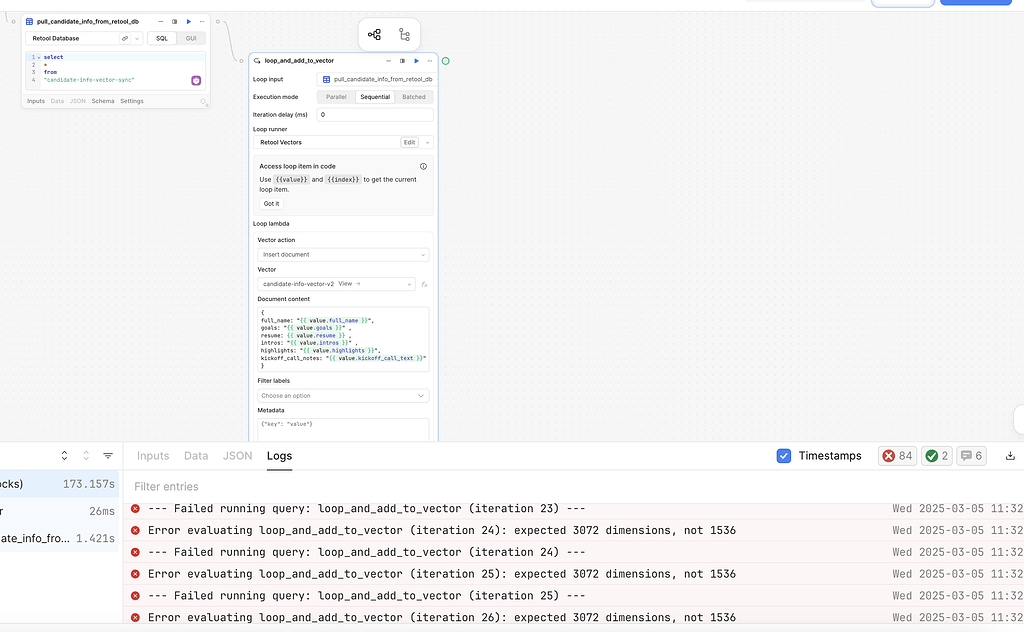The image size is (1024, 632).
Task: Click the info icon in loop item tip
Action: tap(423, 166)
